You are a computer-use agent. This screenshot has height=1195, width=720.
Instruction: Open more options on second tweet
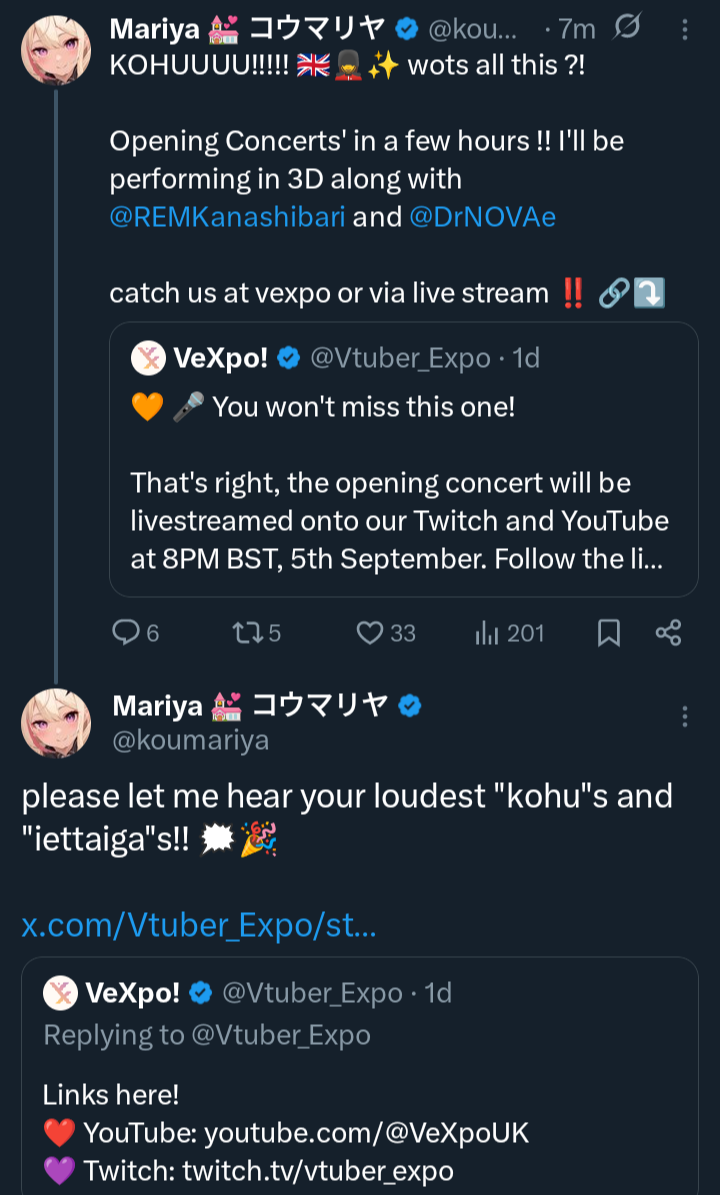(685, 716)
